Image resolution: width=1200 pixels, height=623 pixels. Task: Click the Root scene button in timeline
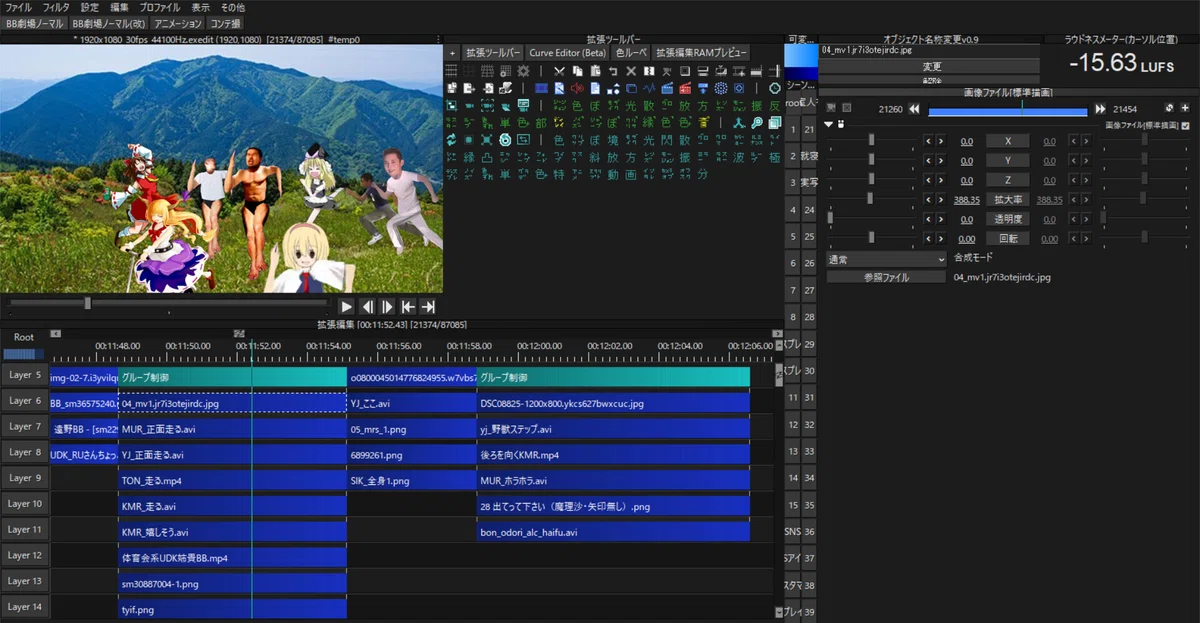pos(24,337)
